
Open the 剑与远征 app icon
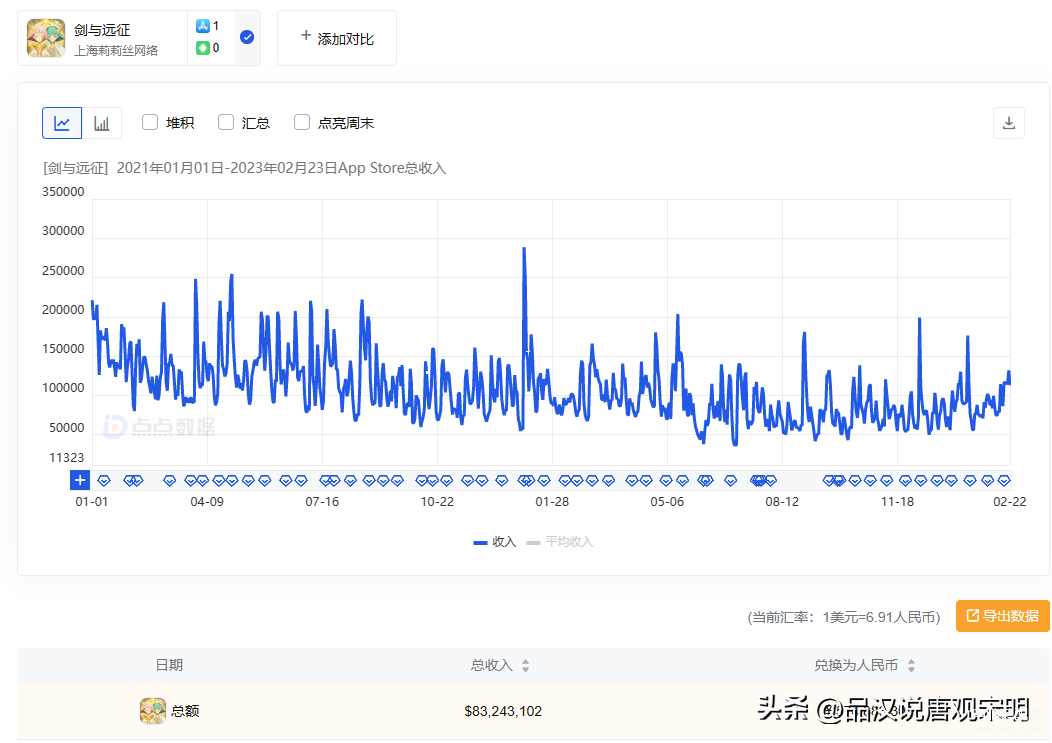point(46,38)
